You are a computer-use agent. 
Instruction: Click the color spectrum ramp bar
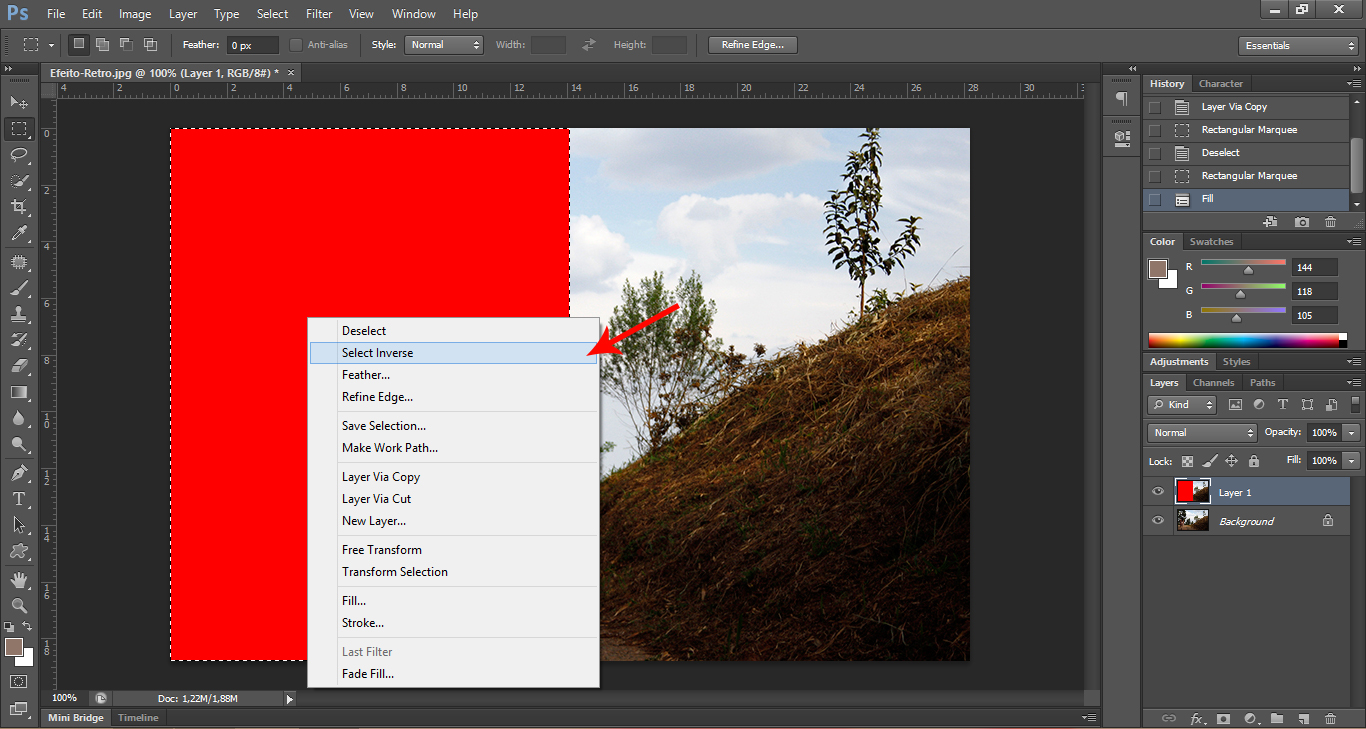1243,340
